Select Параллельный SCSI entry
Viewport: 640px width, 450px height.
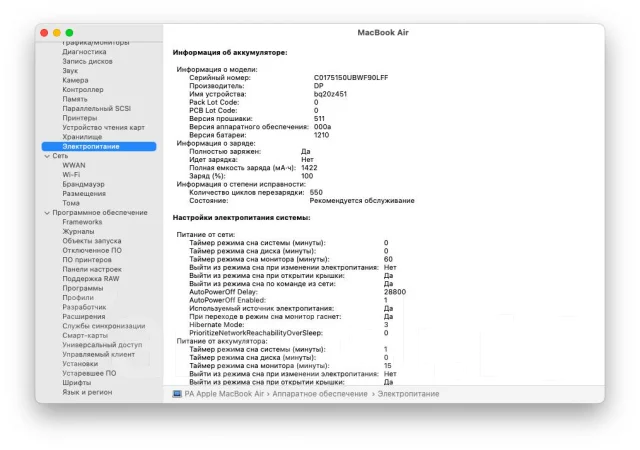tap(96, 108)
